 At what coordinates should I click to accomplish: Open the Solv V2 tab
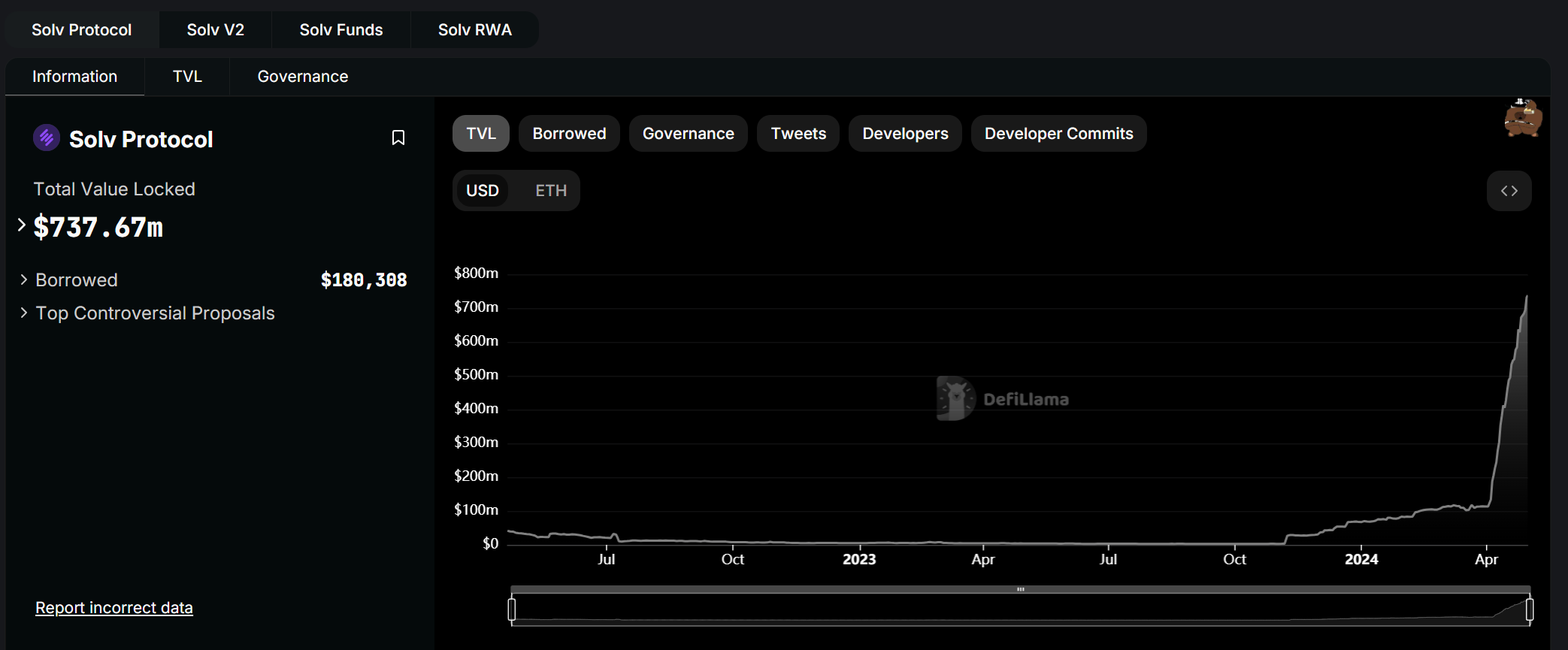tap(215, 30)
